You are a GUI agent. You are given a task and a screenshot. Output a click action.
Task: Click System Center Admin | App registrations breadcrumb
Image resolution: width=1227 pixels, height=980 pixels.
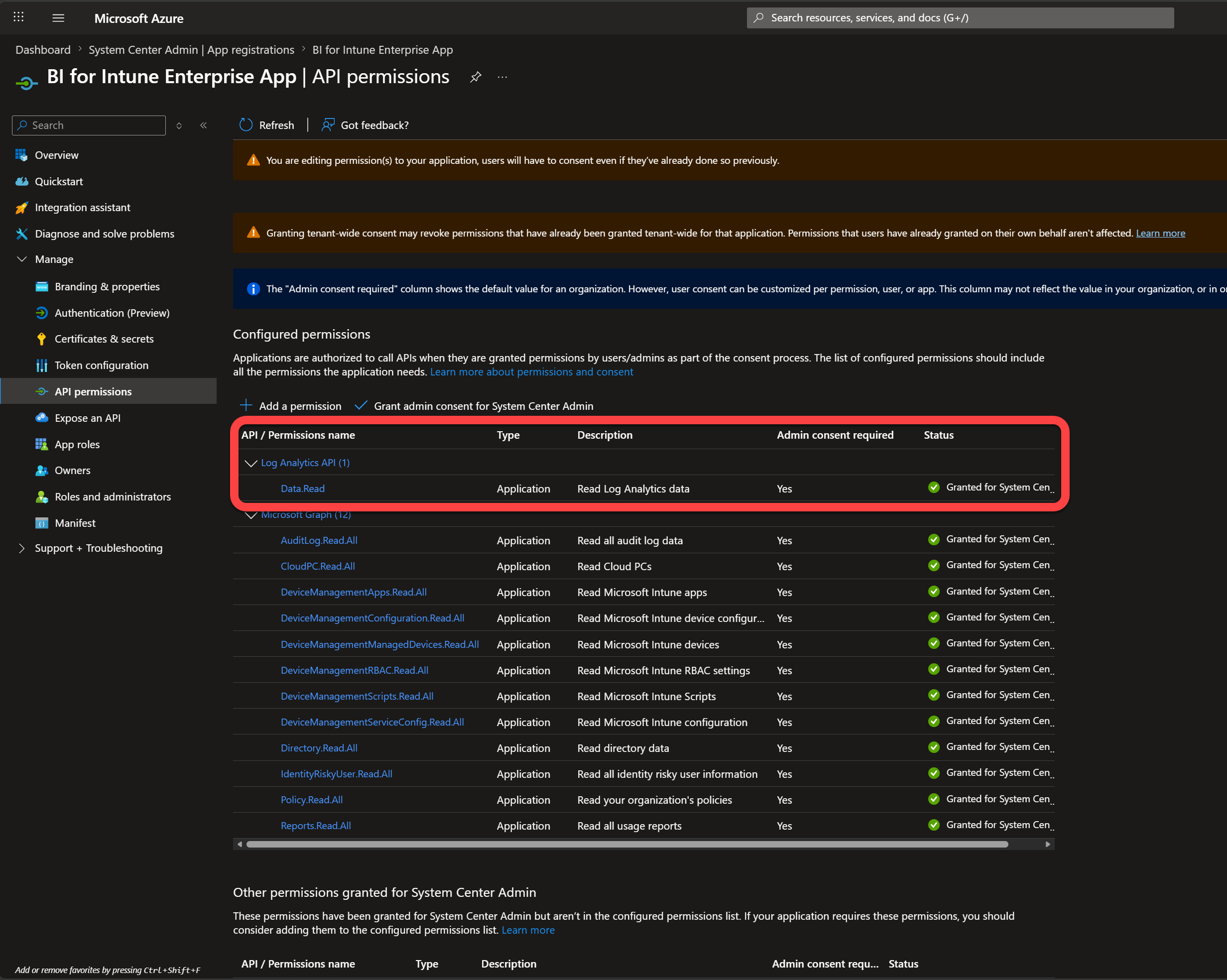click(x=191, y=50)
